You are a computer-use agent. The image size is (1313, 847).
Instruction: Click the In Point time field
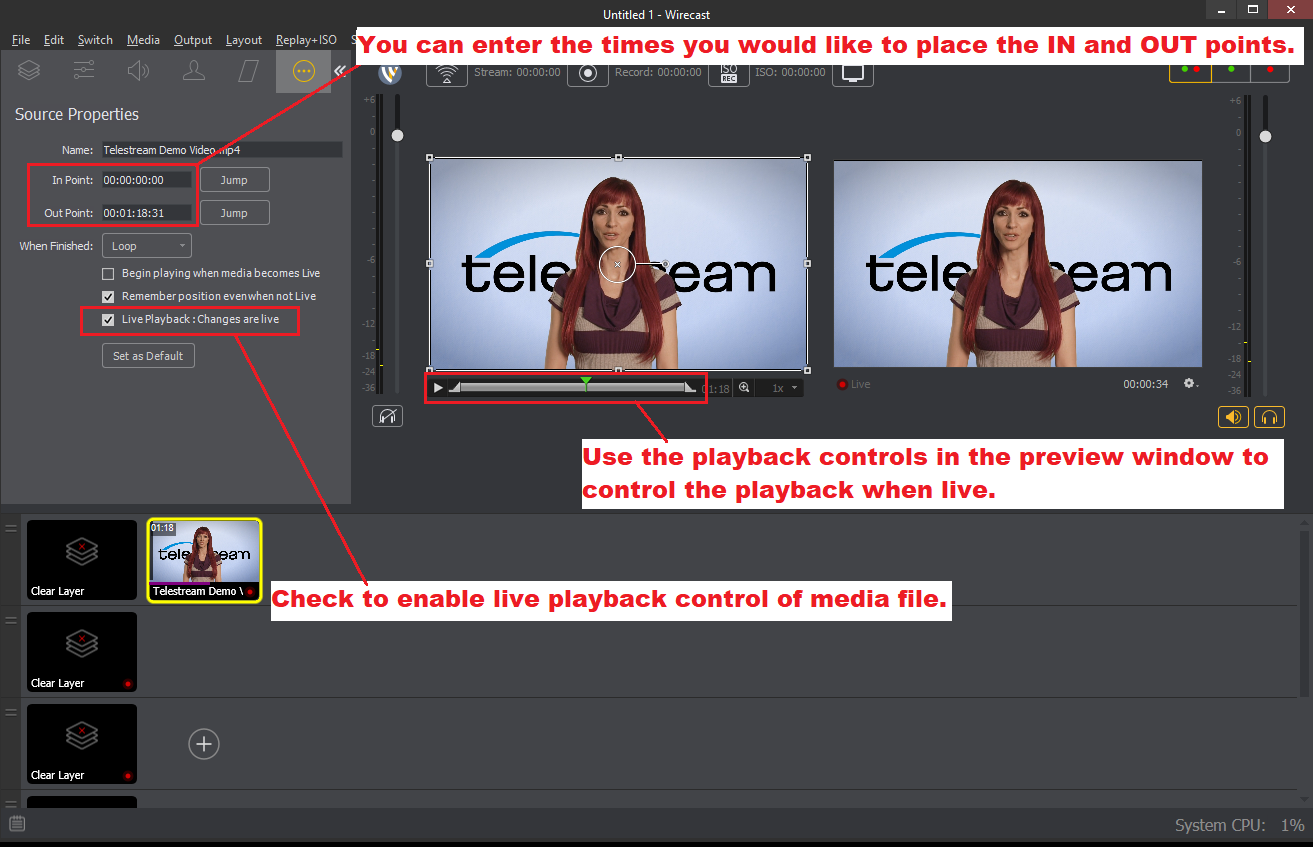(x=146, y=180)
